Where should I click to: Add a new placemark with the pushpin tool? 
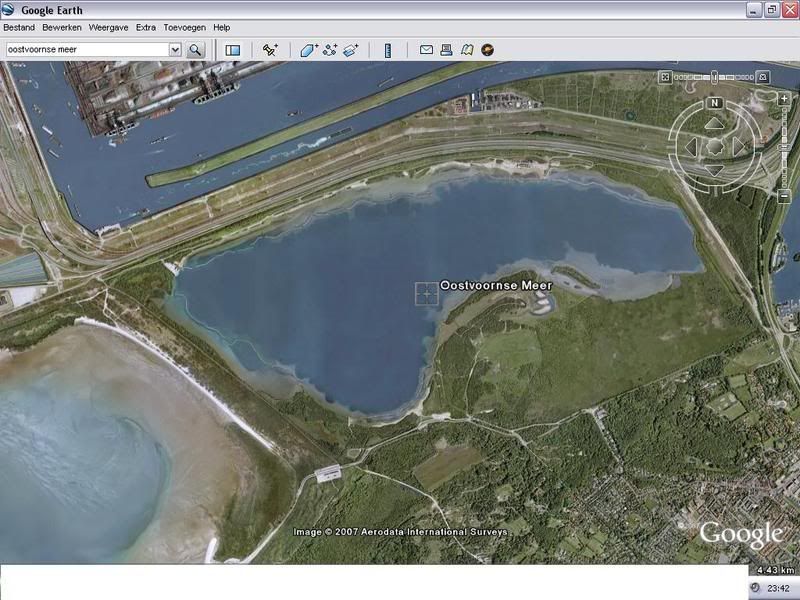tap(270, 49)
